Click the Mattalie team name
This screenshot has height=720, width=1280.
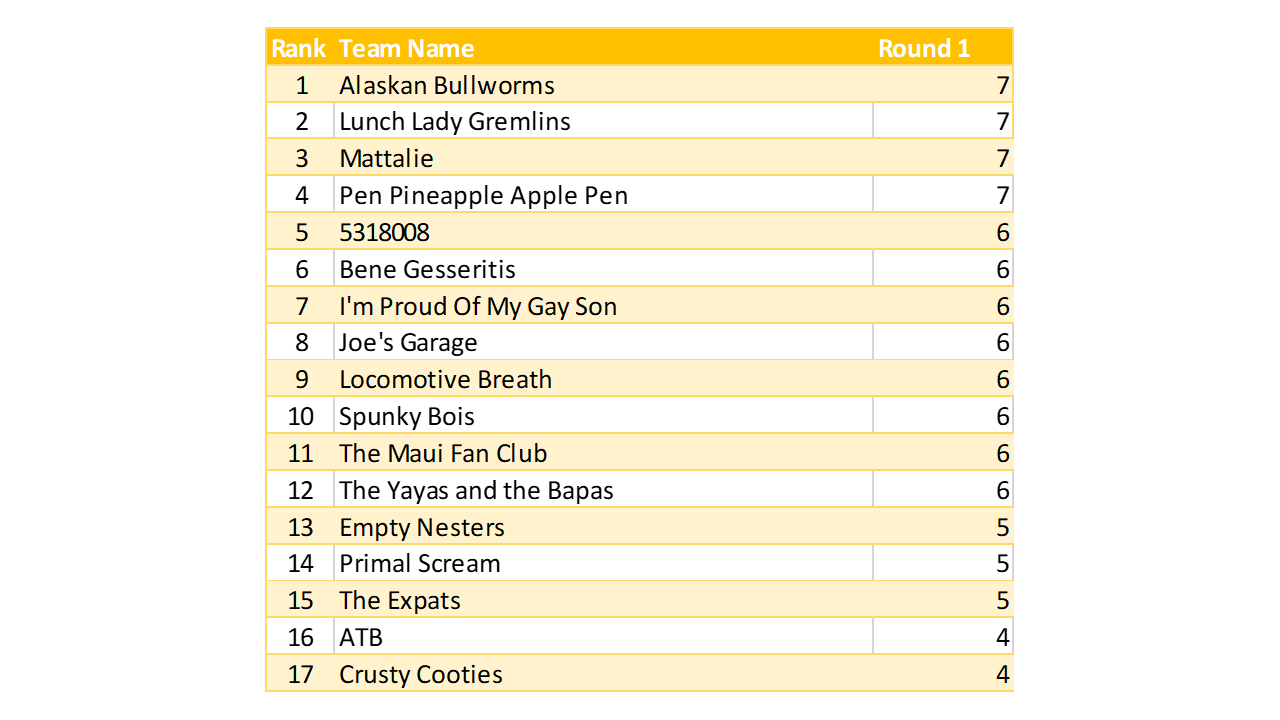tap(387, 158)
